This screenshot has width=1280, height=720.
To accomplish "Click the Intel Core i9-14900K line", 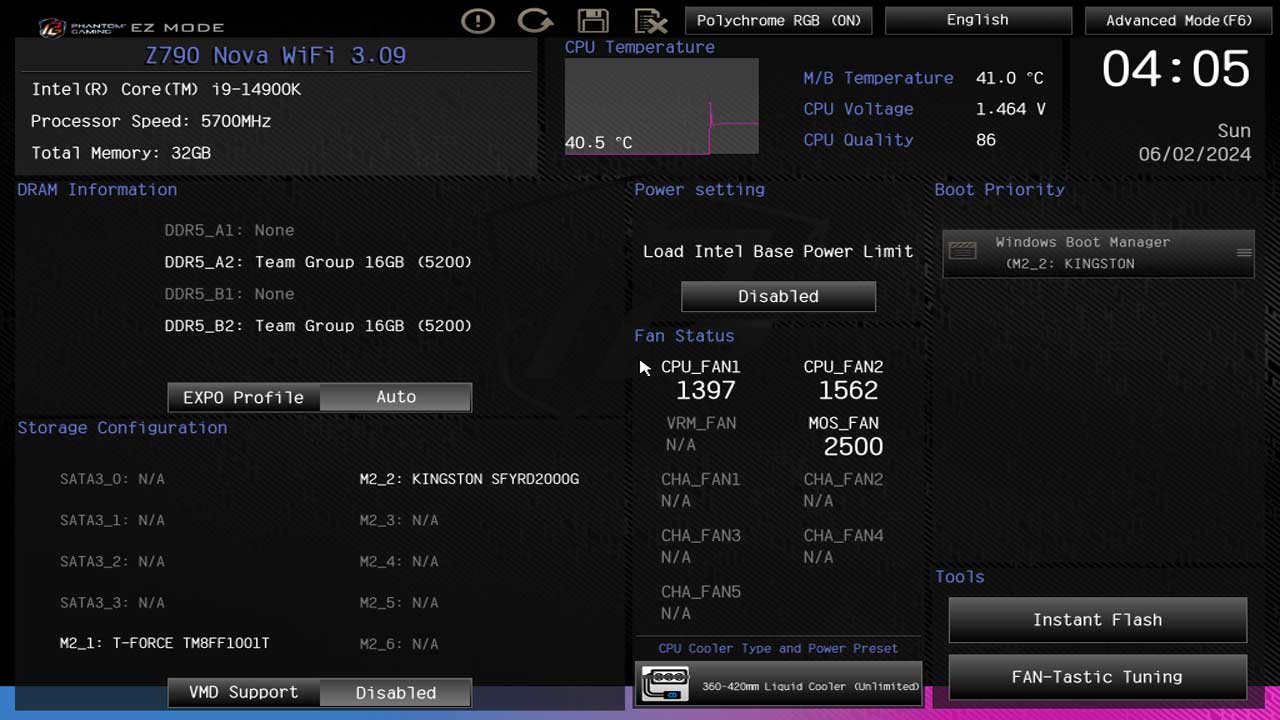I will coord(166,89).
